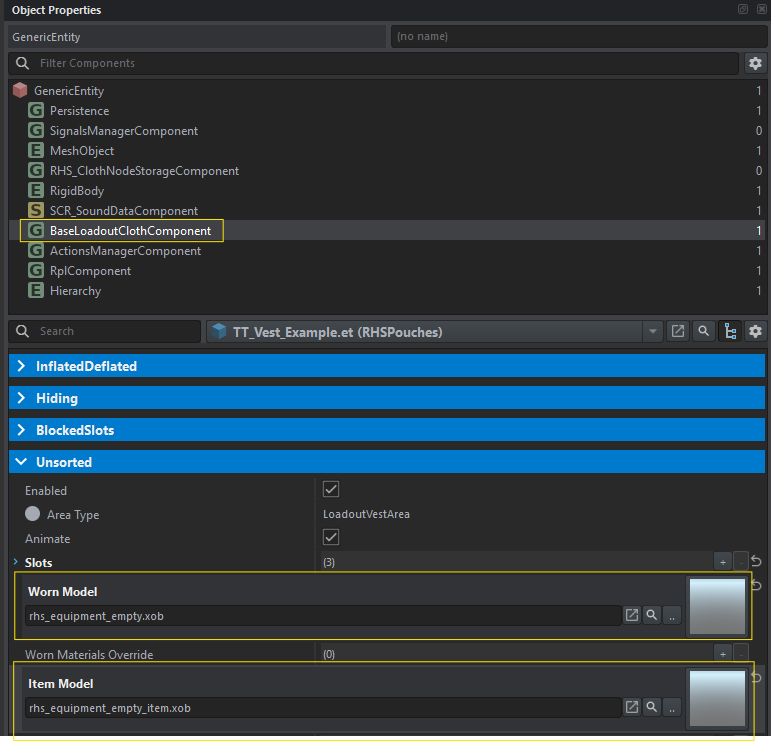
Task: Open property panel settings gear
Action: click(755, 331)
